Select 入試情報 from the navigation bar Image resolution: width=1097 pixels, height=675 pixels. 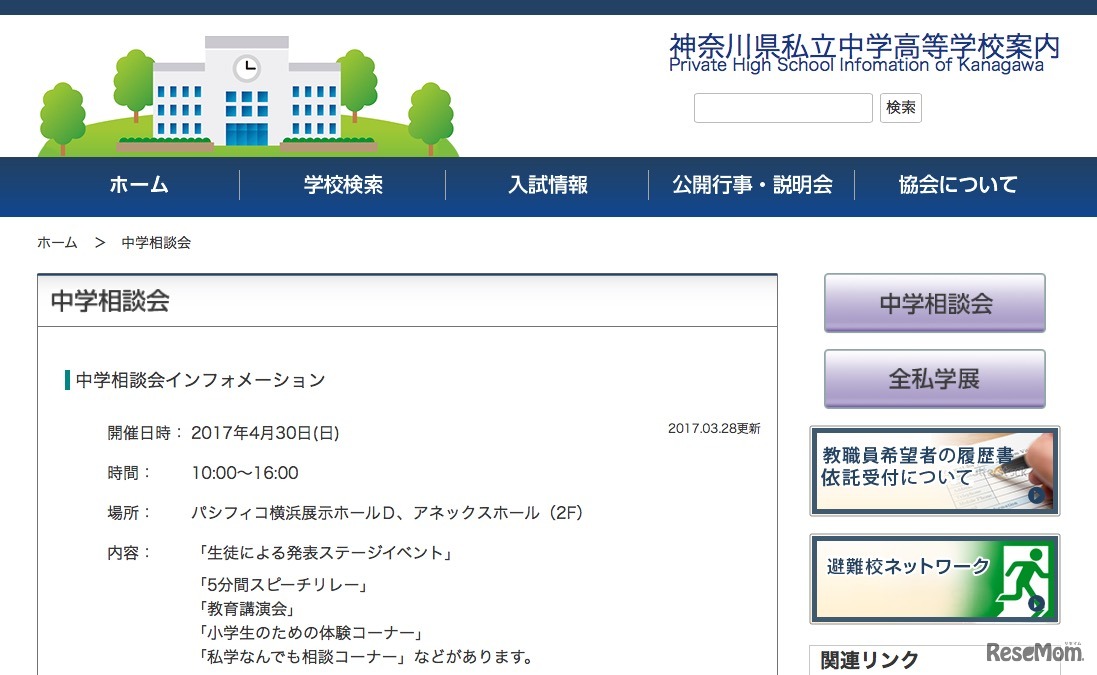point(548,186)
